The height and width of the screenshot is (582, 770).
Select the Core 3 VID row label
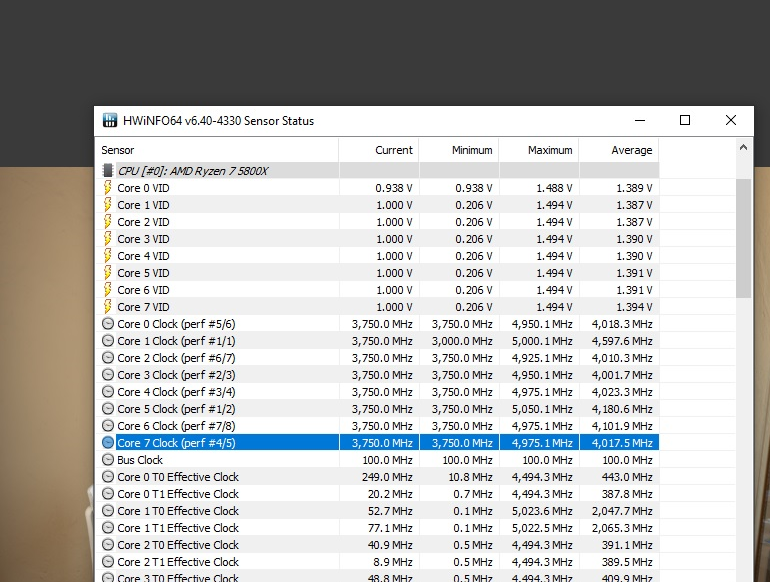click(143, 239)
